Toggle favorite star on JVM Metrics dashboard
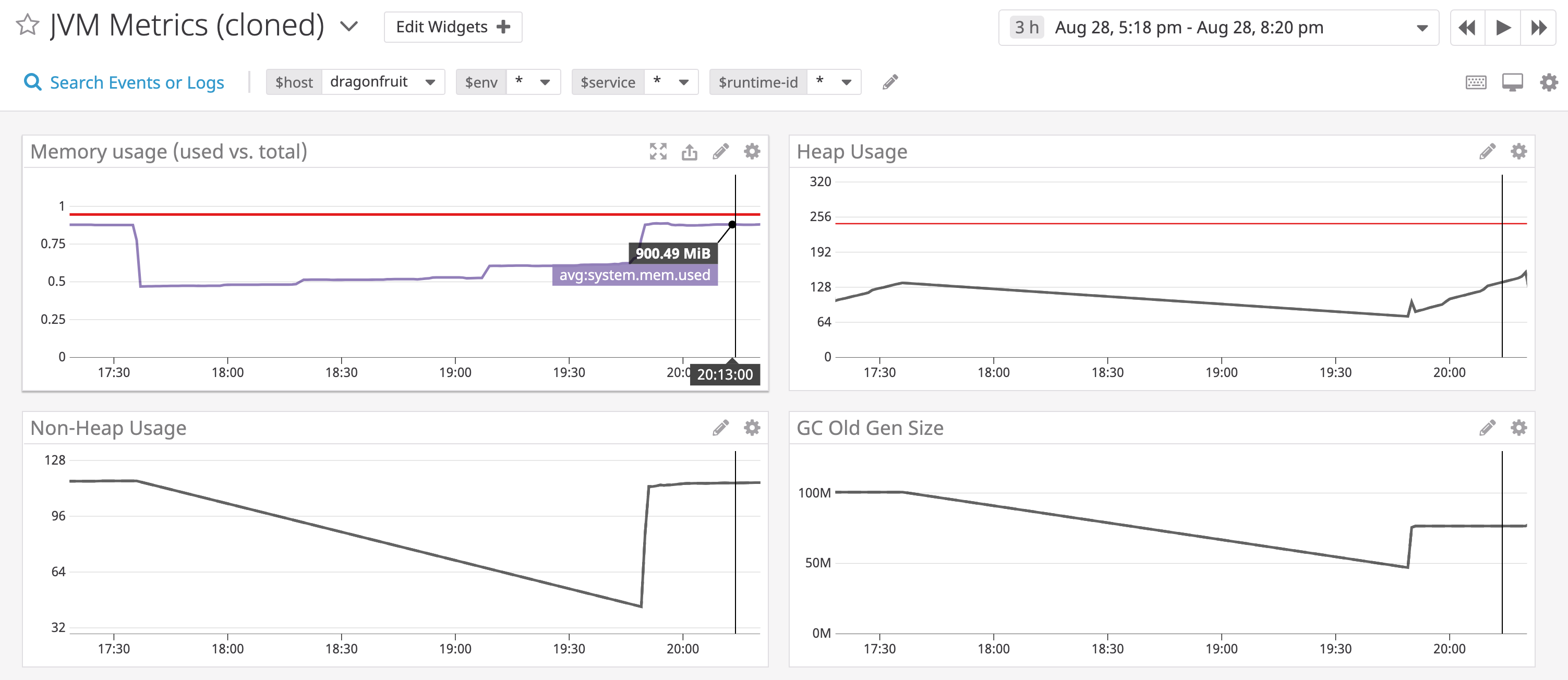 (x=28, y=26)
